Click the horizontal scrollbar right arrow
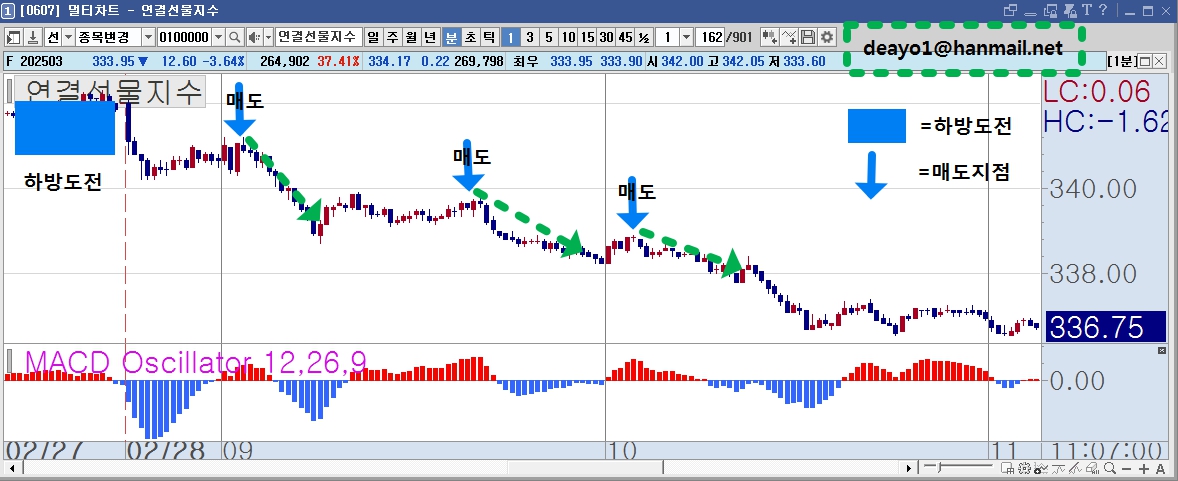The image size is (1178, 481). (x=909, y=468)
